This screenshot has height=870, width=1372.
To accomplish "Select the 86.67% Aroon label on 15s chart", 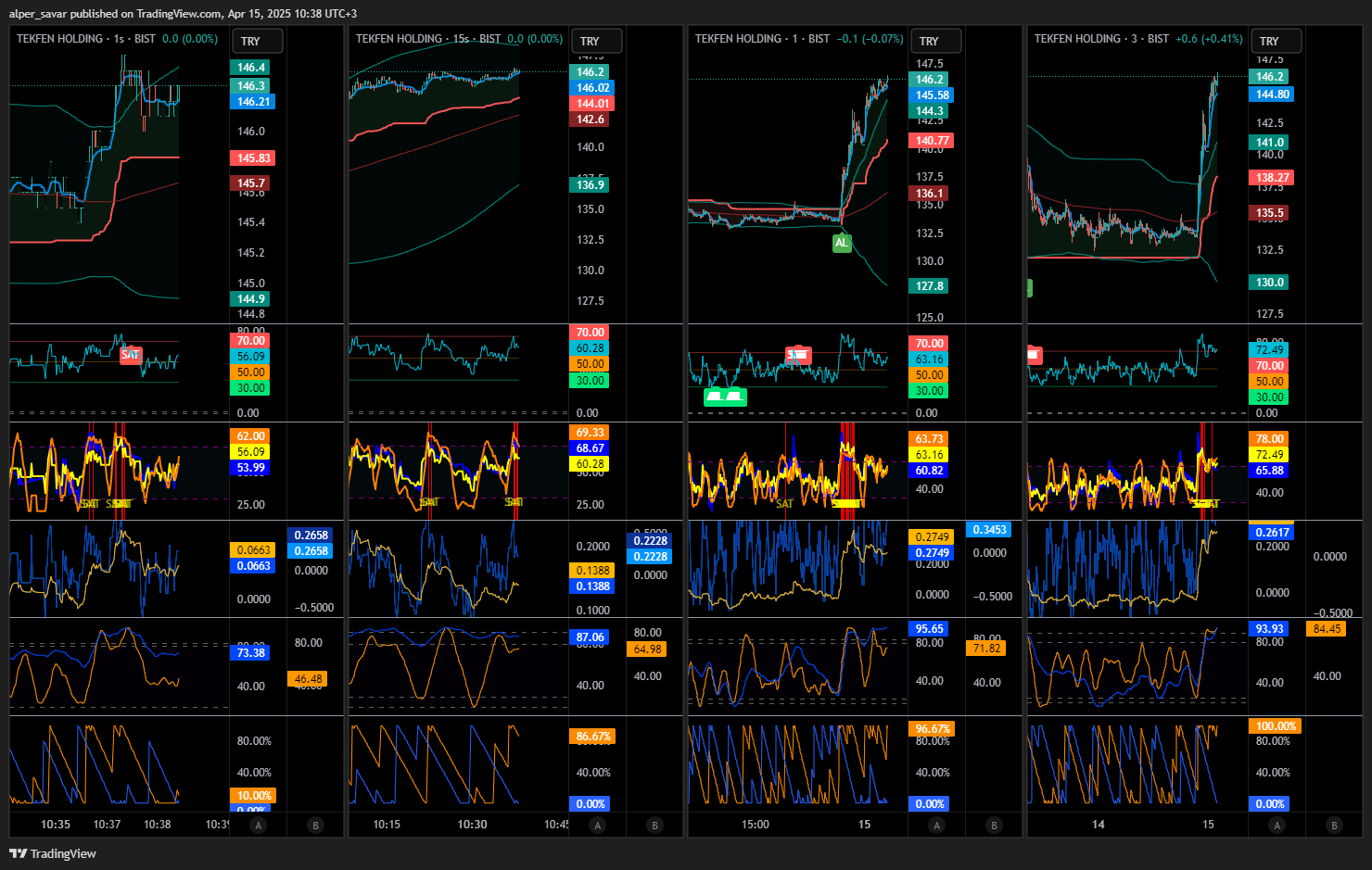I will 592,738.
